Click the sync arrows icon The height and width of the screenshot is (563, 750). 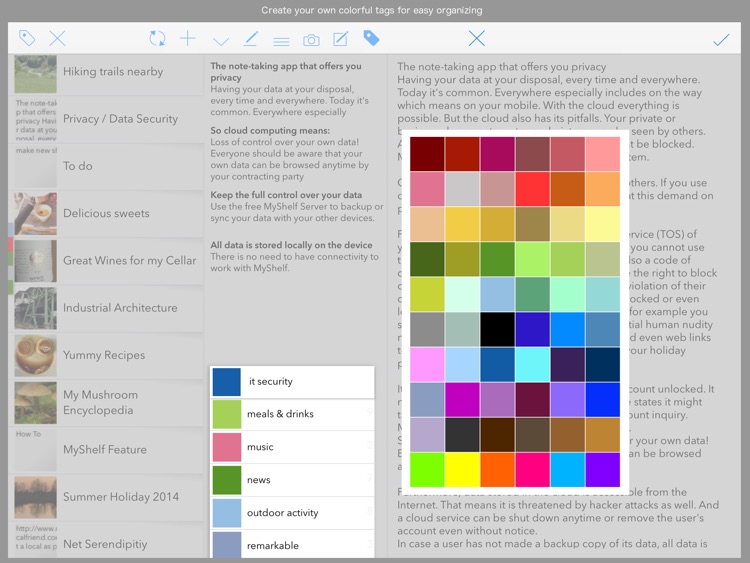point(157,38)
